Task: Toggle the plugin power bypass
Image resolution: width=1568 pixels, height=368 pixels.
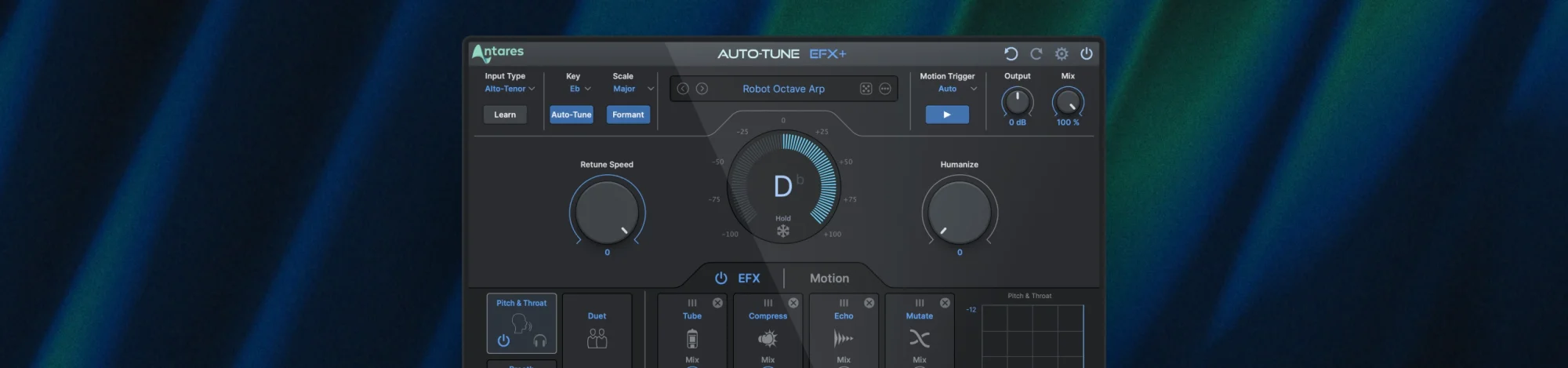Action: (1087, 53)
